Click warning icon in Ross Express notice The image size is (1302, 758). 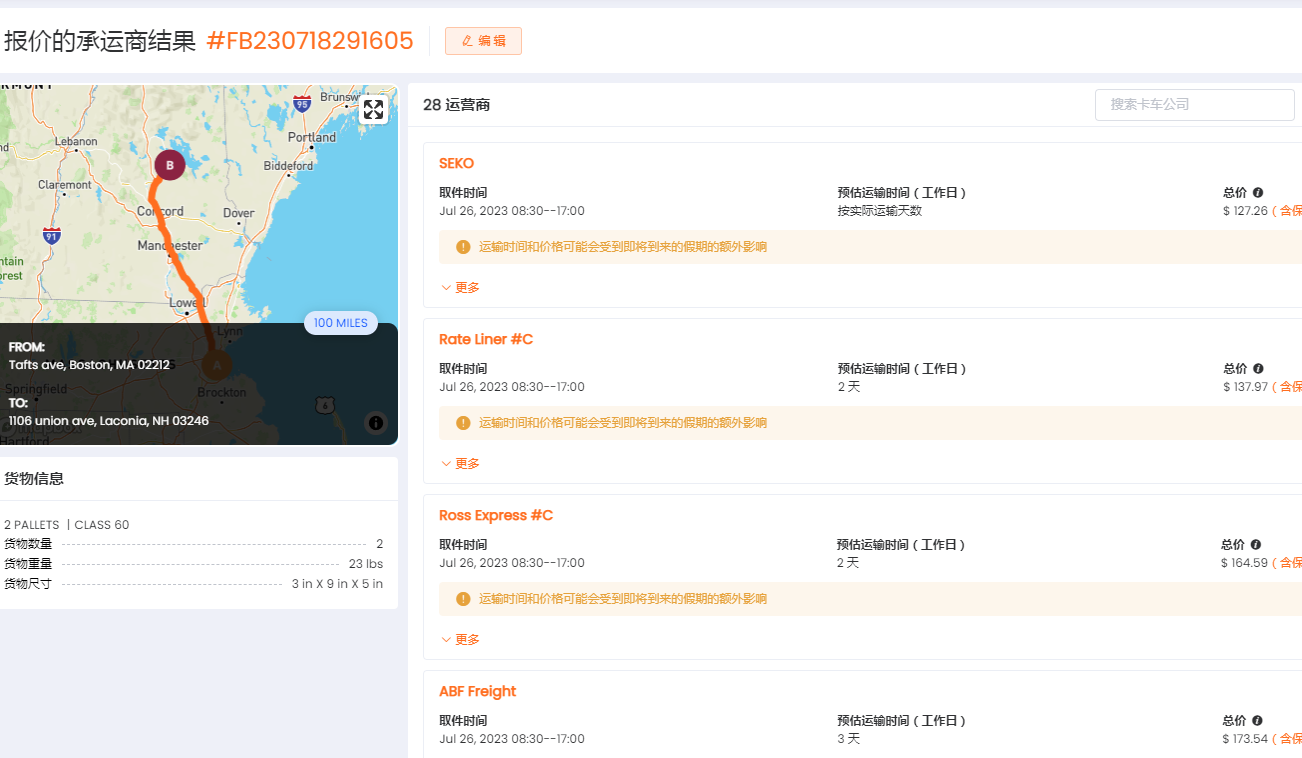pos(463,599)
